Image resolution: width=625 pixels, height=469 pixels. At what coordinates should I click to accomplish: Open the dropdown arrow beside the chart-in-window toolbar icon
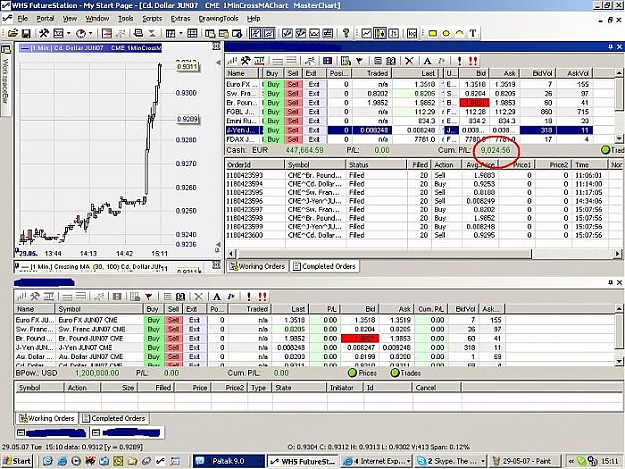pyautogui.click(x=69, y=33)
